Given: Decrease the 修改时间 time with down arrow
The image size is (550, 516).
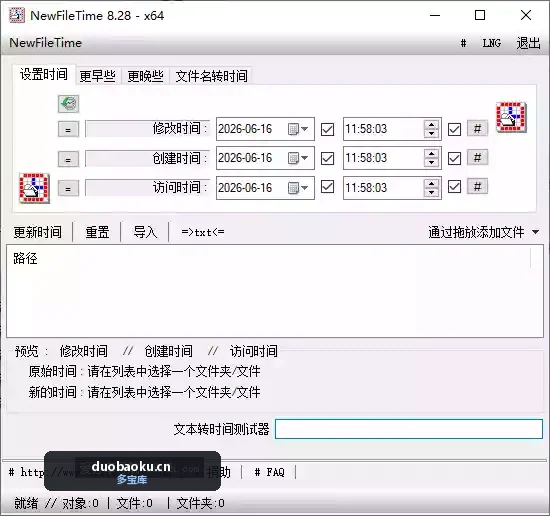Looking at the screenshot, I should point(432,133).
